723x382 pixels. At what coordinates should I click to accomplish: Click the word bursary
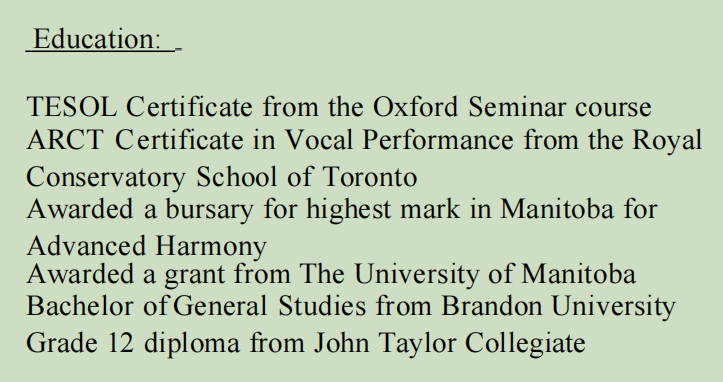[209, 210]
